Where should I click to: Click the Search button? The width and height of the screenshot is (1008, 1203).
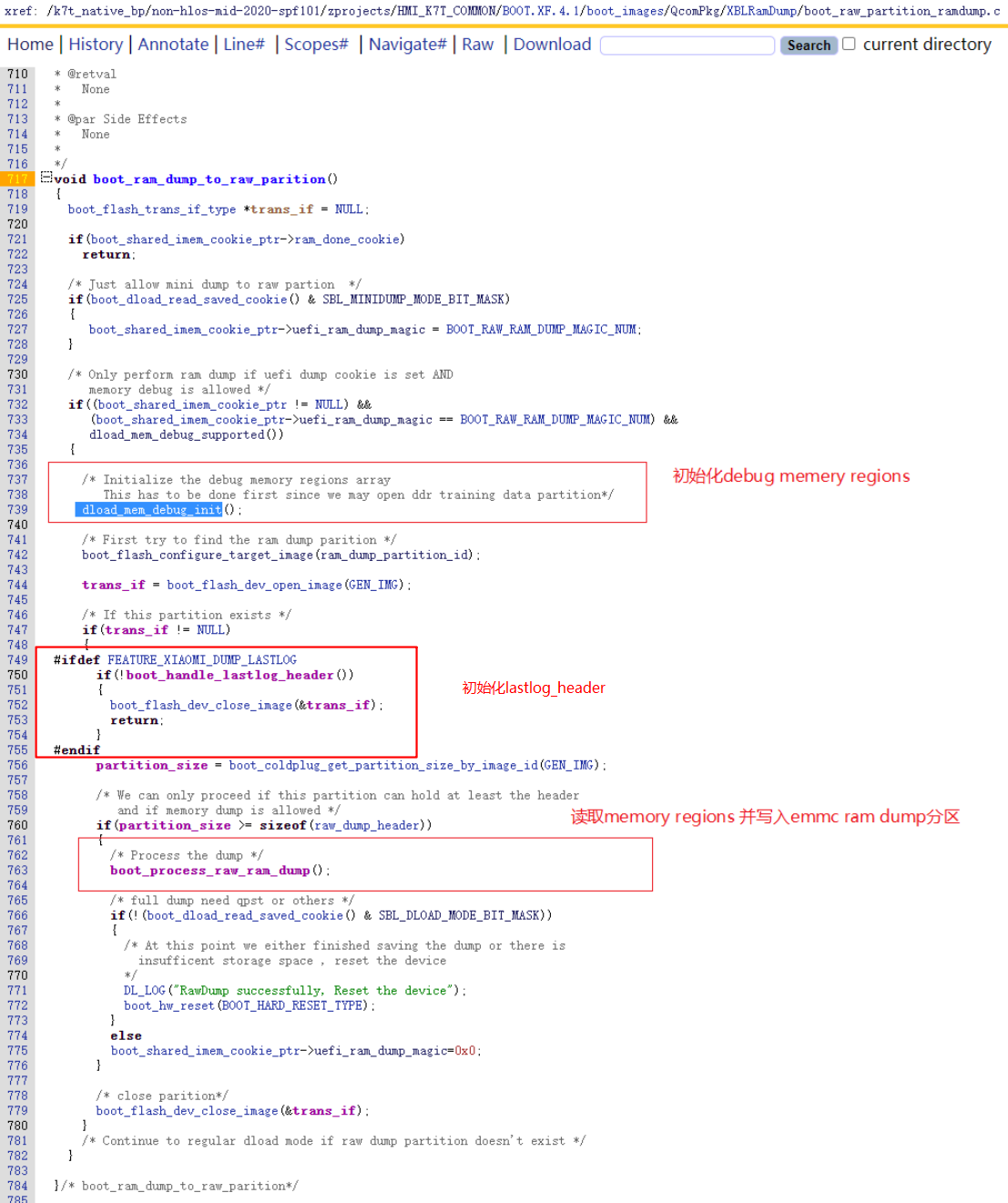click(x=808, y=46)
